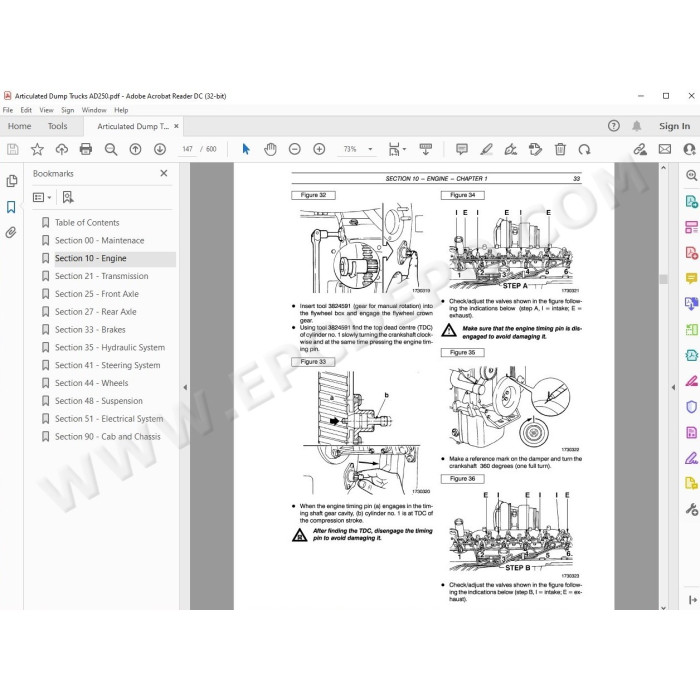Open the sign document tool

tap(511, 149)
